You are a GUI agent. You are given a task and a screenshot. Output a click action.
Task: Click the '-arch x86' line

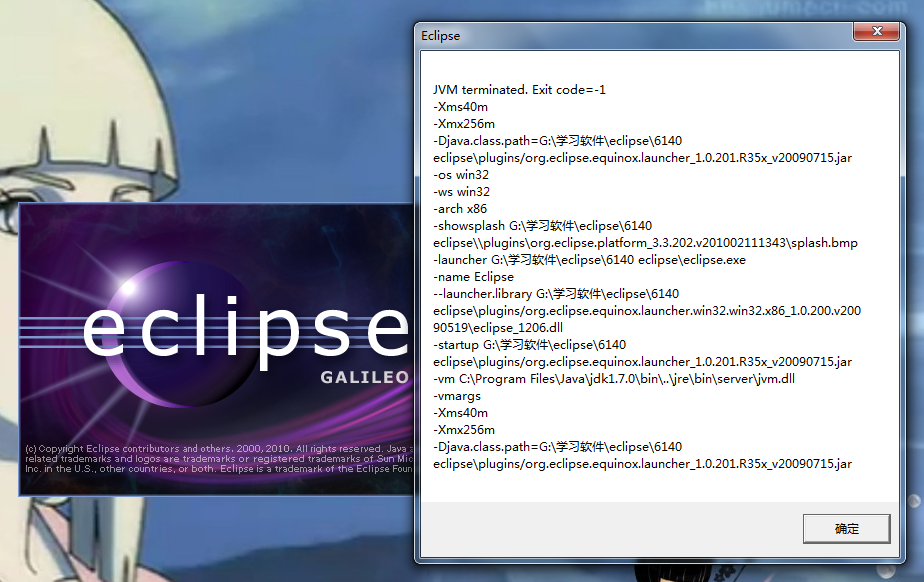460,209
